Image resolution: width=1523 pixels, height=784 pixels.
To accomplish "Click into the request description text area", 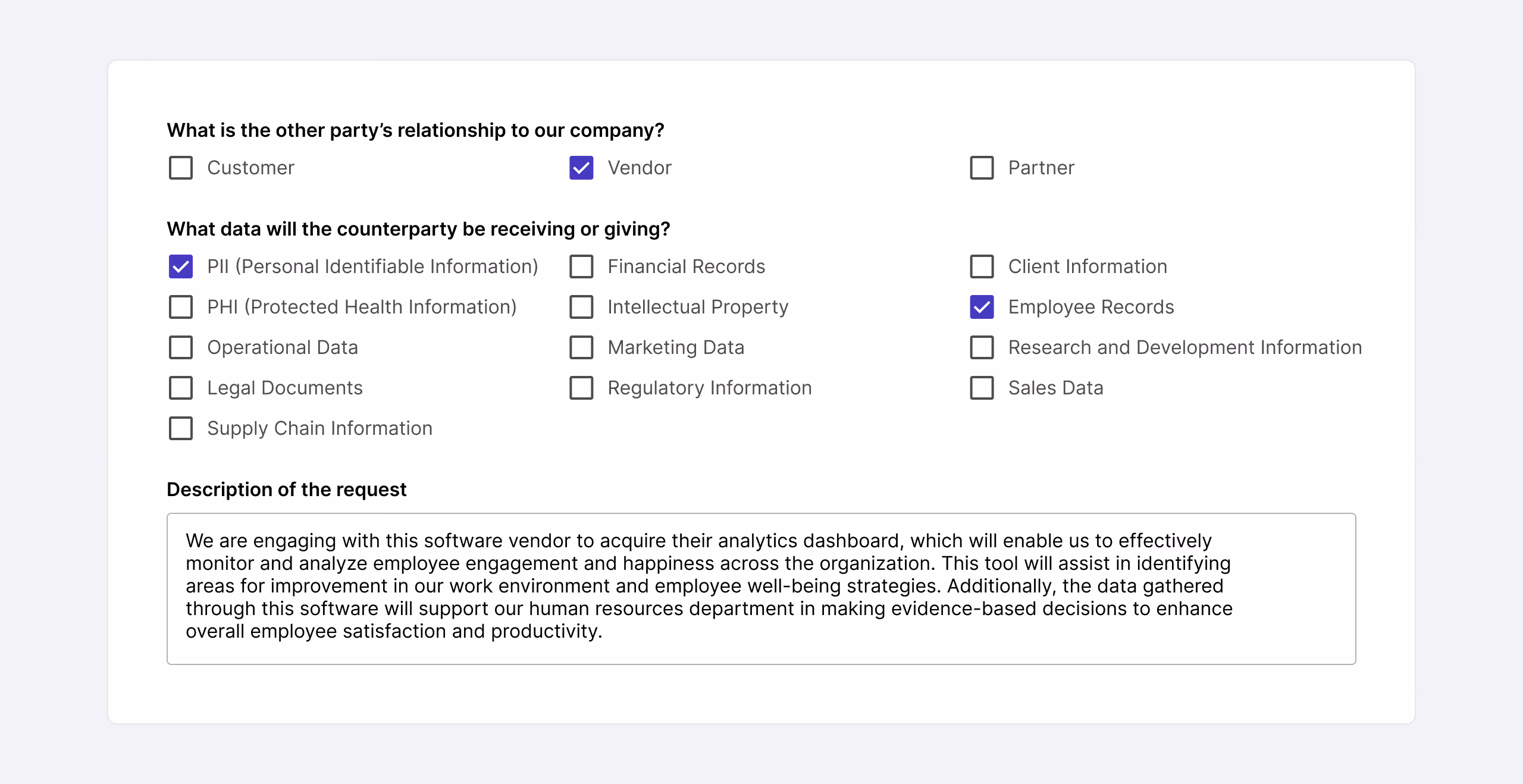I will tap(761, 588).
